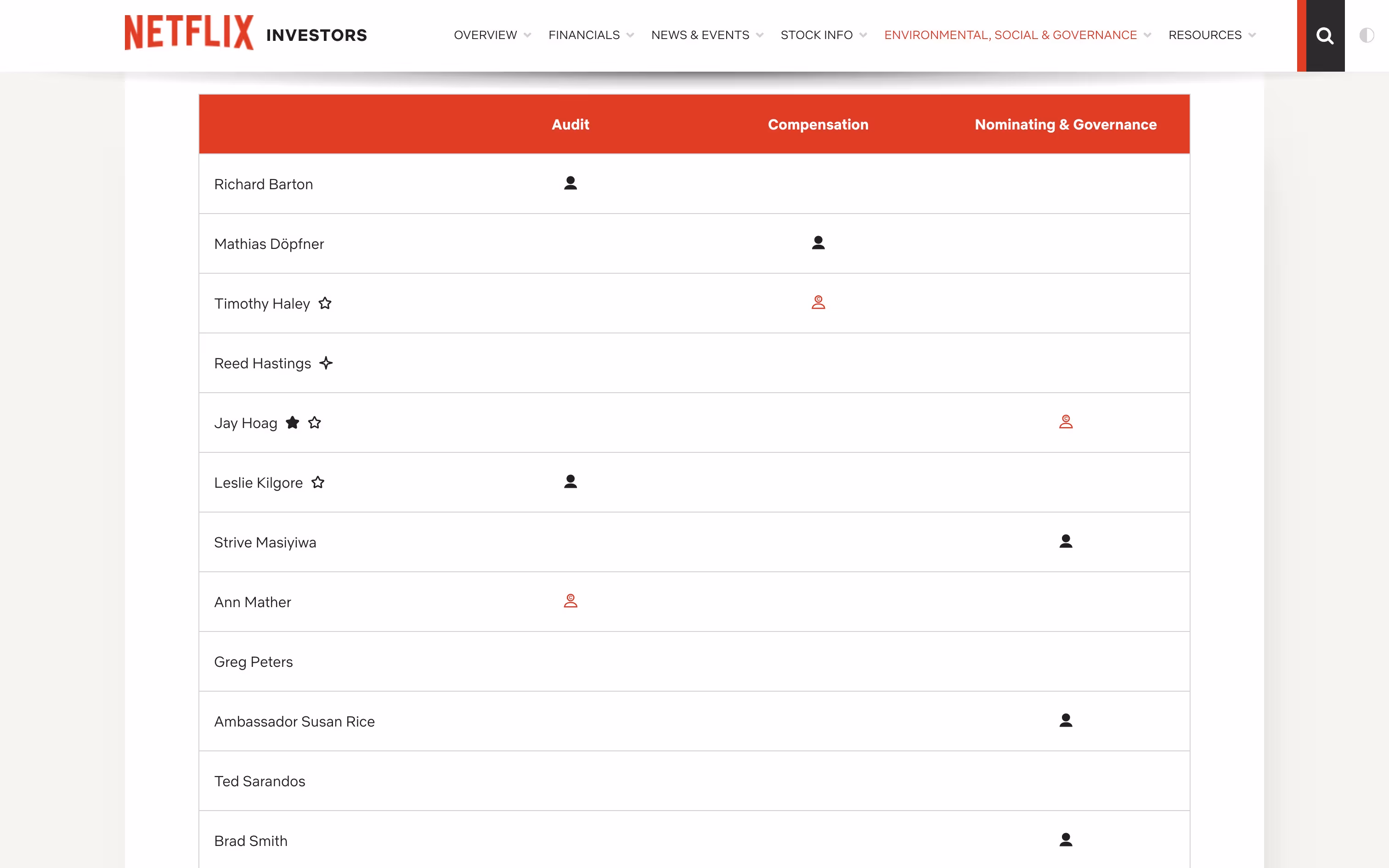Click Timothy Haley's red Compensation chair icon
The image size is (1389, 868).
[x=818, y=303]
